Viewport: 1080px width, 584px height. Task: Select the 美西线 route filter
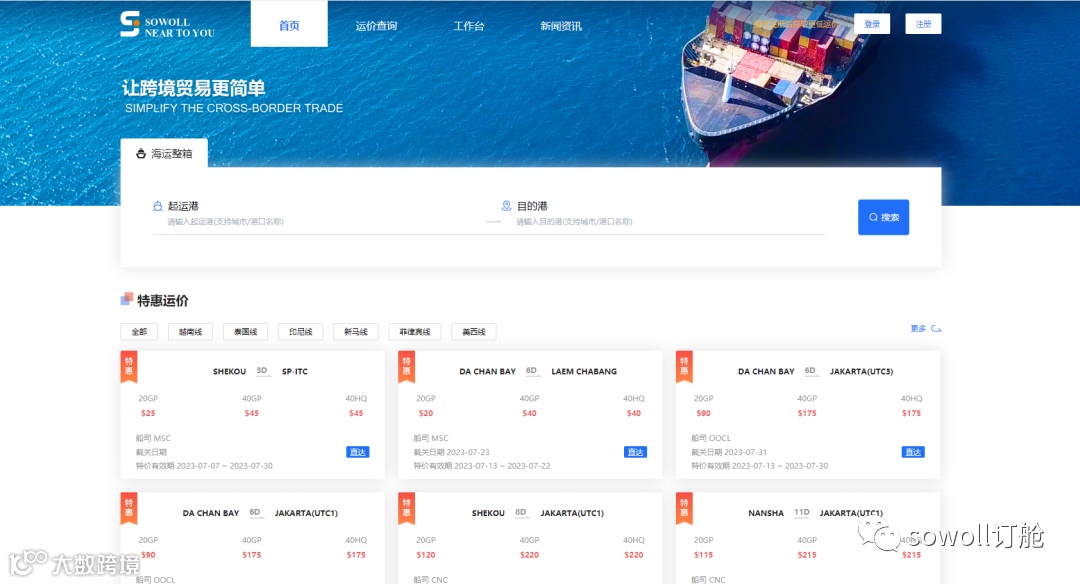tap(474, 332)
